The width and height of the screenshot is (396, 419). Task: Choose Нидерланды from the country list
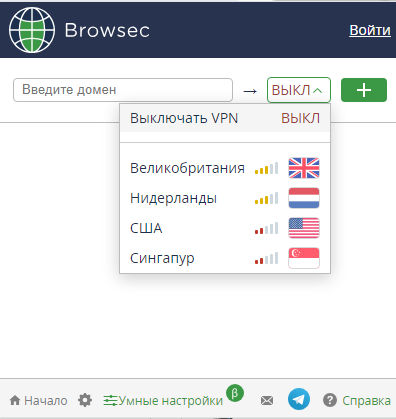[x=225, y=198]
